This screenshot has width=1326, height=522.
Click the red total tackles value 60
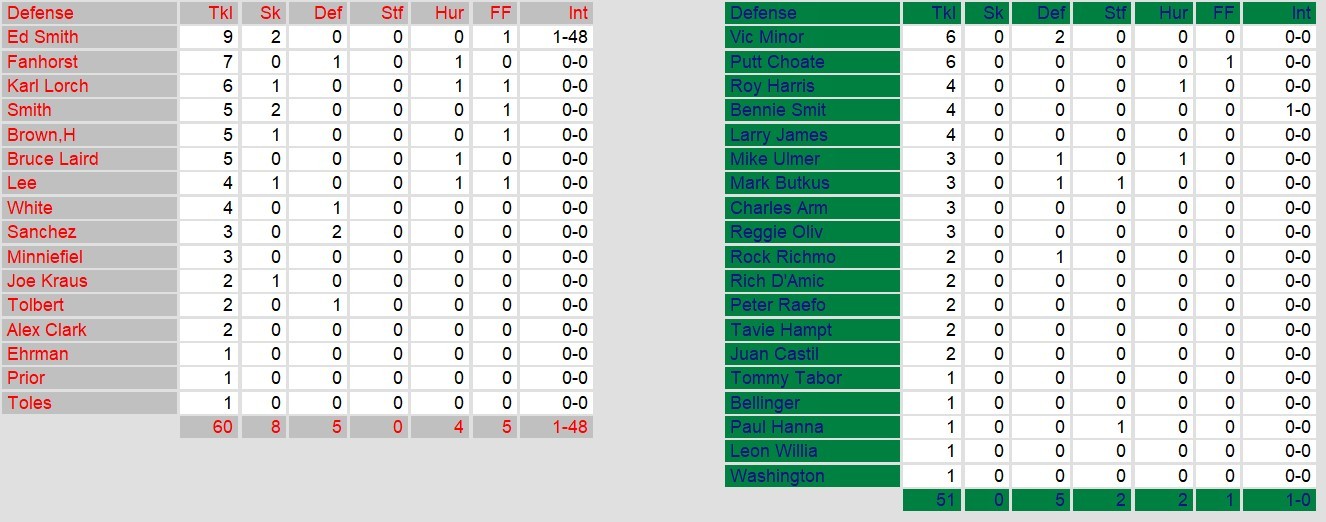point(221,427)
